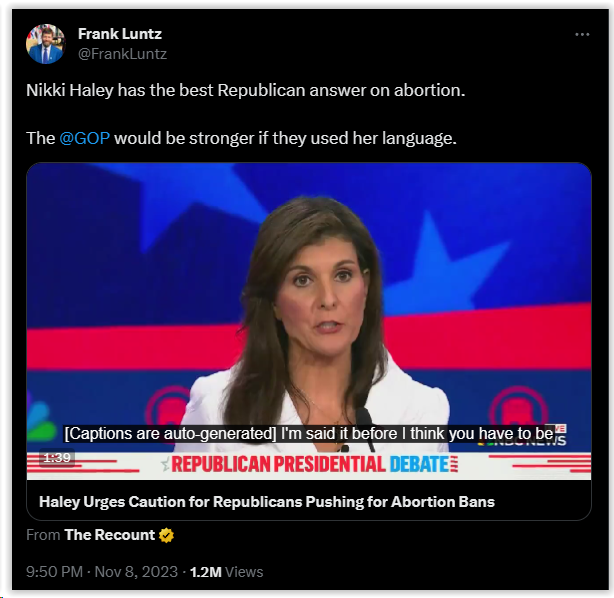Click the tweet text about Nikki Haley's abortion answer

pyautogui.click(x=246, y=90)
